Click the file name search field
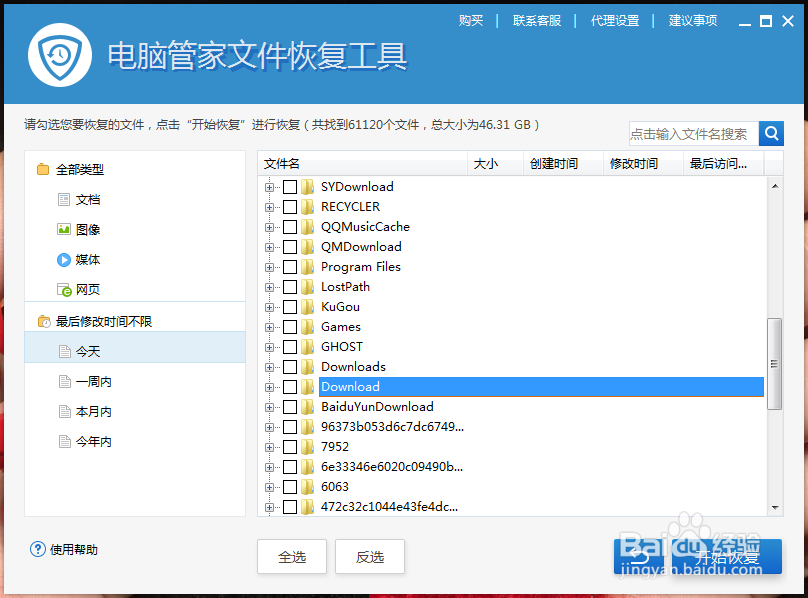This screenshot has height=598, width=808. pos(694,134)
